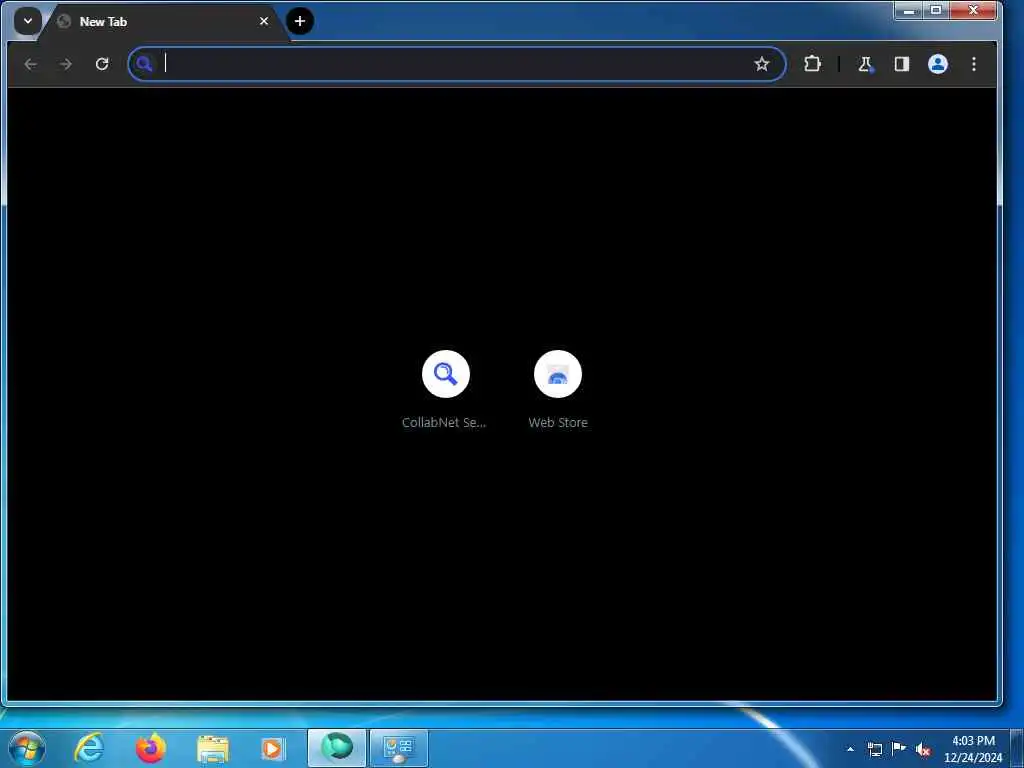1024x768 pixels.
Task: Click the muted volume tray icon
Action: point(923,750)
